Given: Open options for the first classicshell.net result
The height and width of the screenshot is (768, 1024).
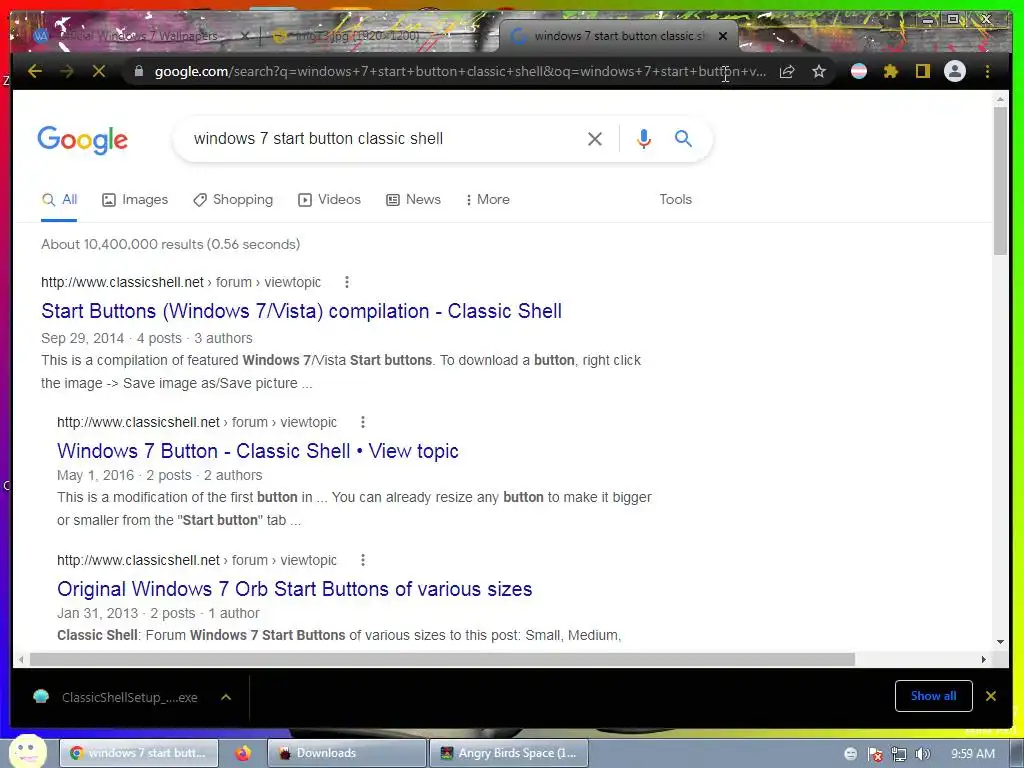Looking at the screenshot, I should click(347, 282).
